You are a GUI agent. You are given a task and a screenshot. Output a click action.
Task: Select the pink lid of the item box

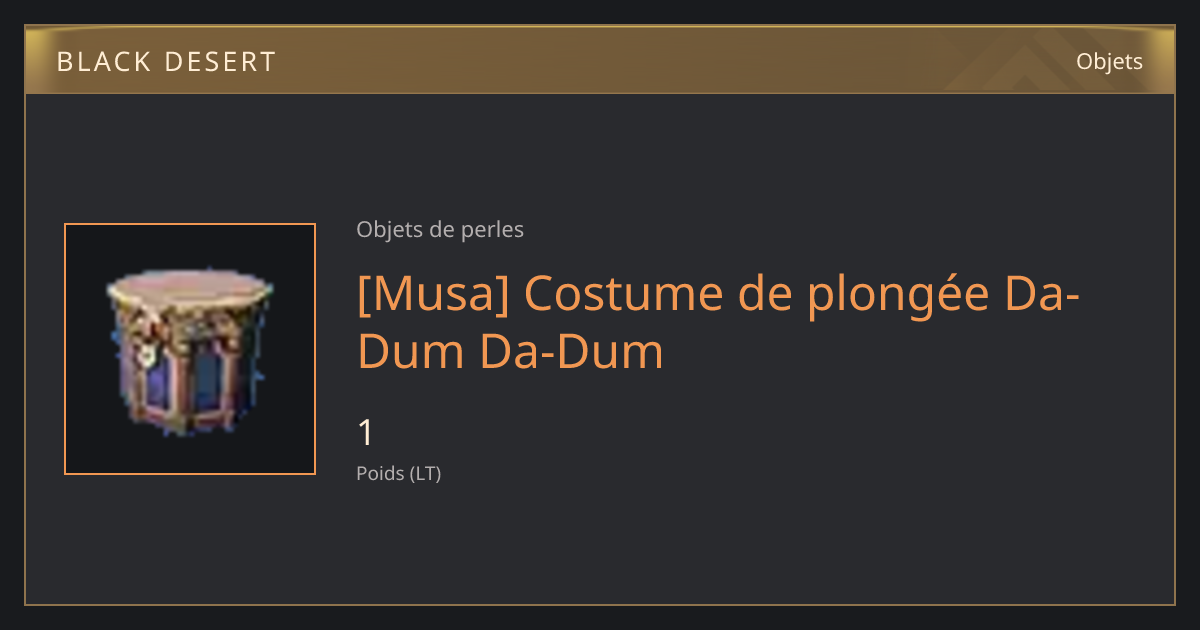(190, 288)
